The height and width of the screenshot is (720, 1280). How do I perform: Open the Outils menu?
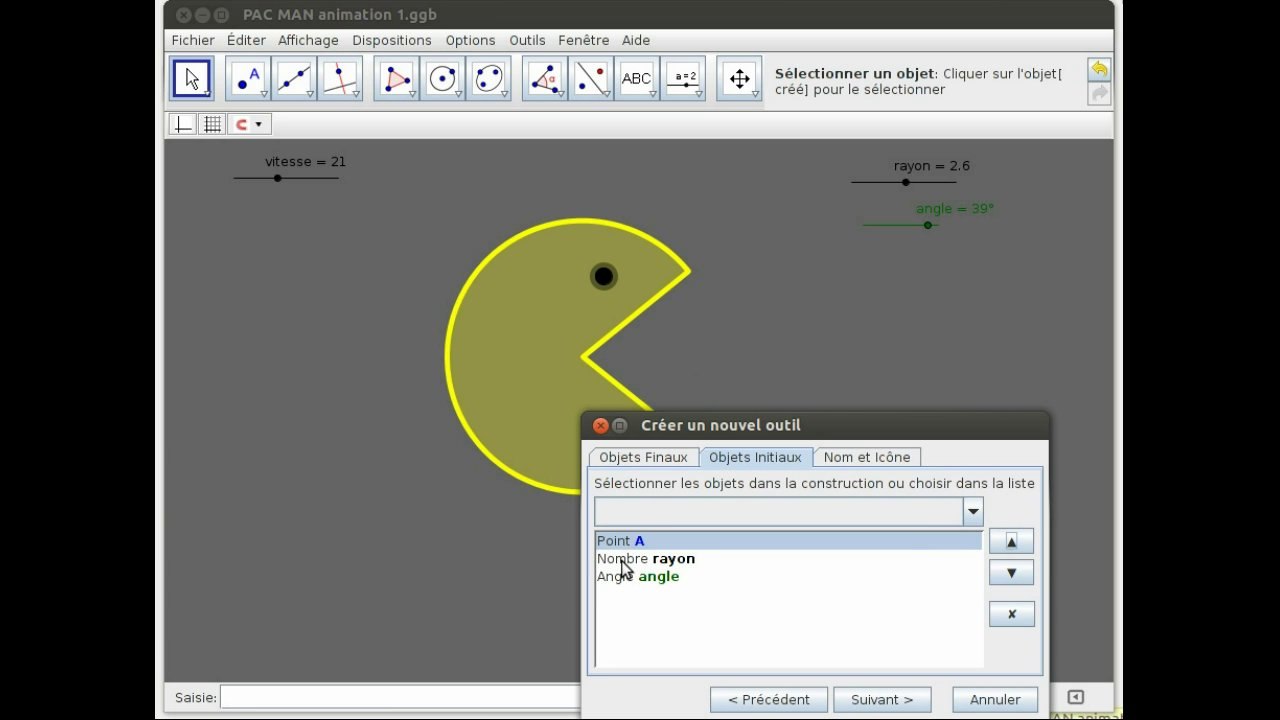[x=527, y=40]
